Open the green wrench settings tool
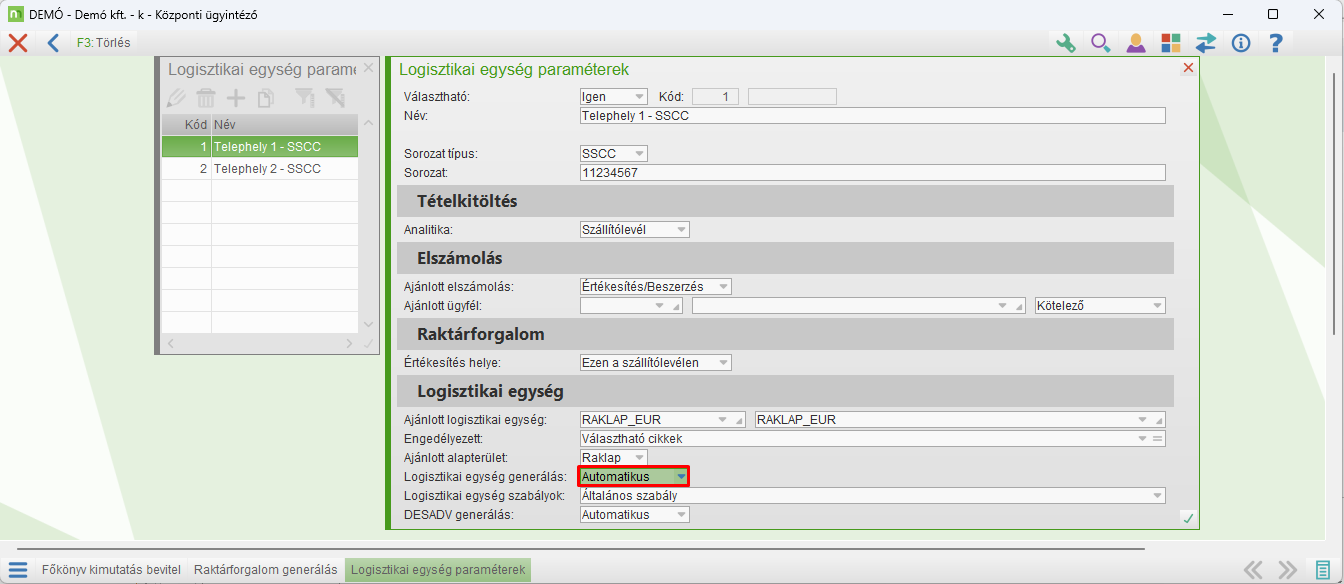Image resolution: width=1344 pixels, height=584 pixels. pos(1065,43)
